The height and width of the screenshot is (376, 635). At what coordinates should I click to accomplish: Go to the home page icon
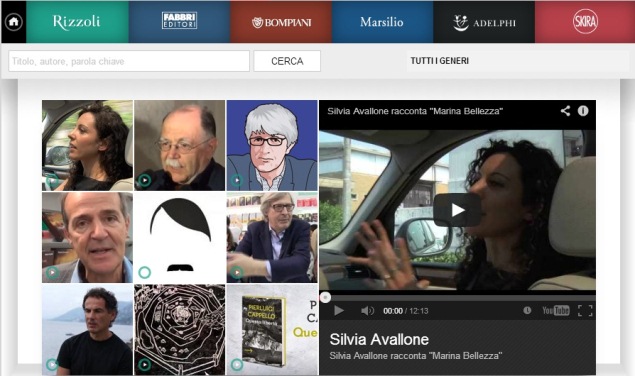coord(14,22)
